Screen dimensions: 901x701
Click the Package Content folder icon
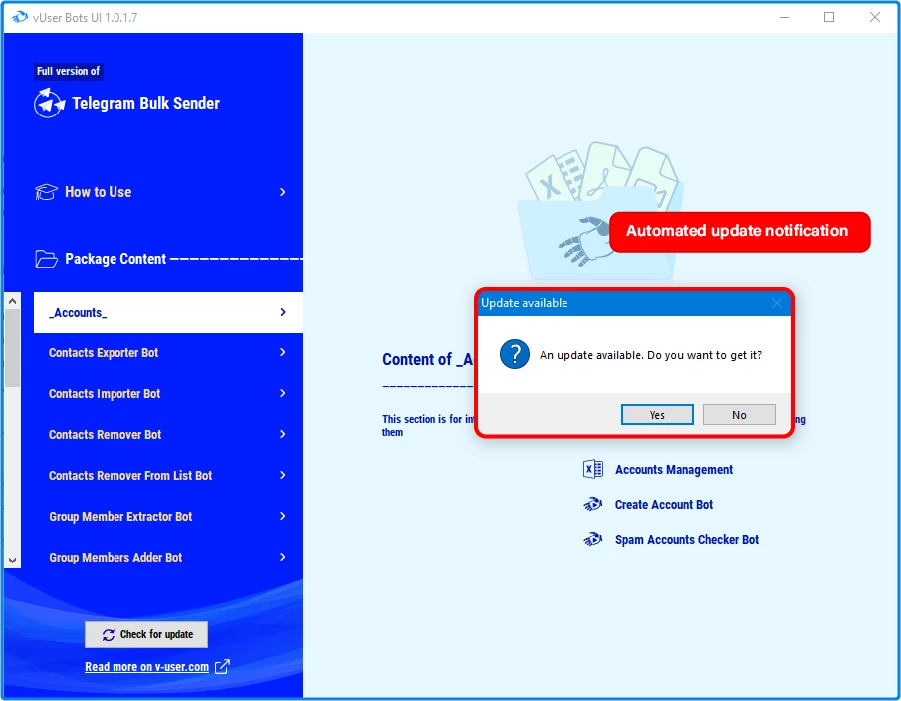tap(46, 259)
